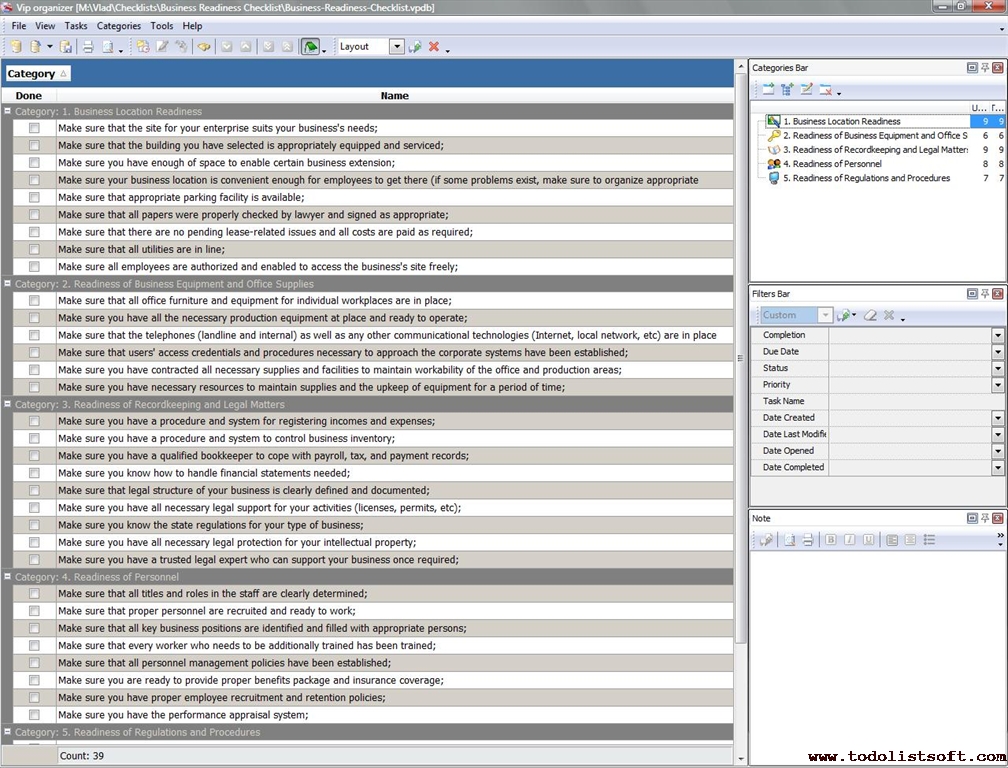The height and width of the screenshot is (768, 1008).
Task: Click the bullet list icon in Note toolbar
Action: [929, 540]
